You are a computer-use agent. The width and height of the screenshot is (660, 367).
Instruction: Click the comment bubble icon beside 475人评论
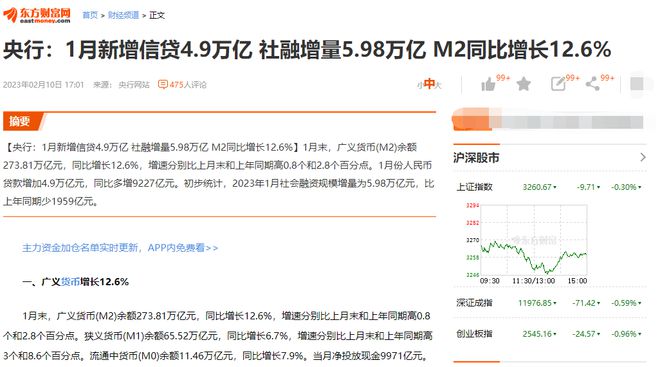pos(162,85)
